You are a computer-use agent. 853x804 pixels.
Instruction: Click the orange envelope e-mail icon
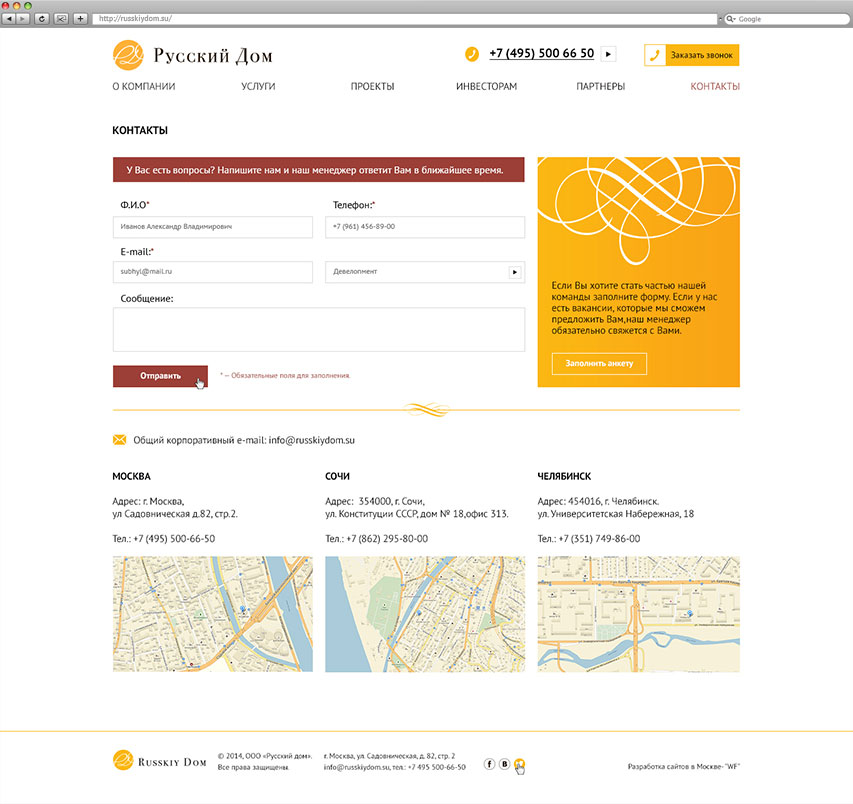coord(119,440)
